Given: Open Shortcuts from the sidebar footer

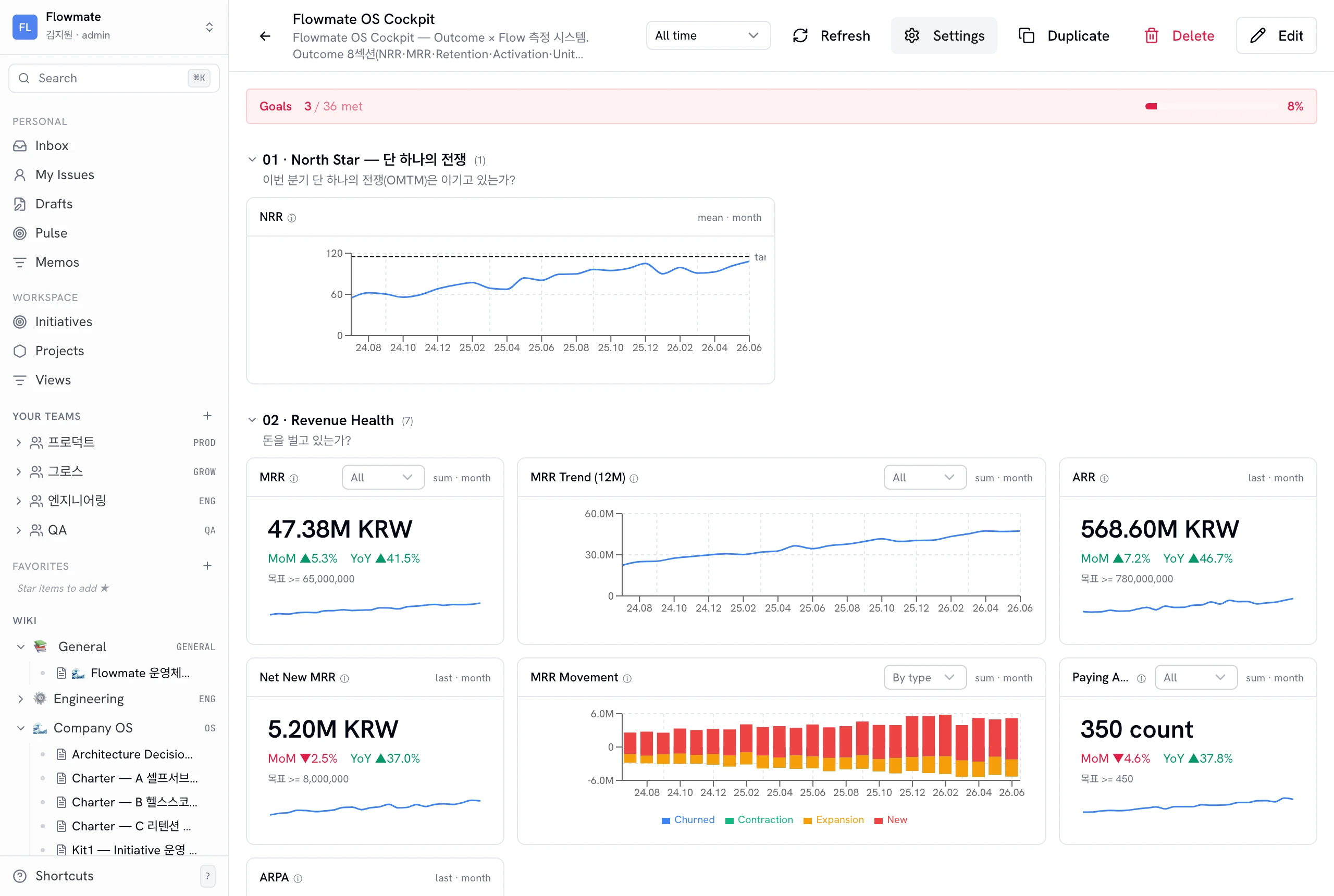Looking at the screenshot, I should click(64, 876).
